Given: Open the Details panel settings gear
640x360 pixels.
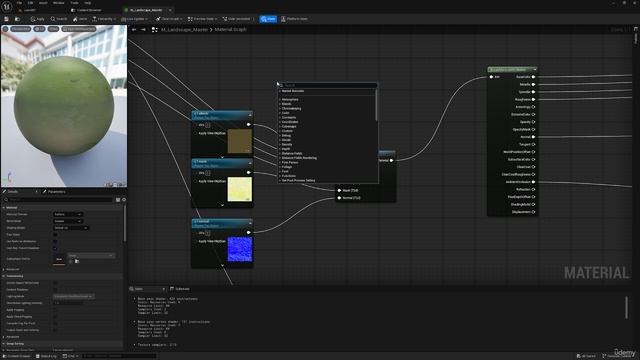Looking at the screenshot, I should [x=124, y=200].
